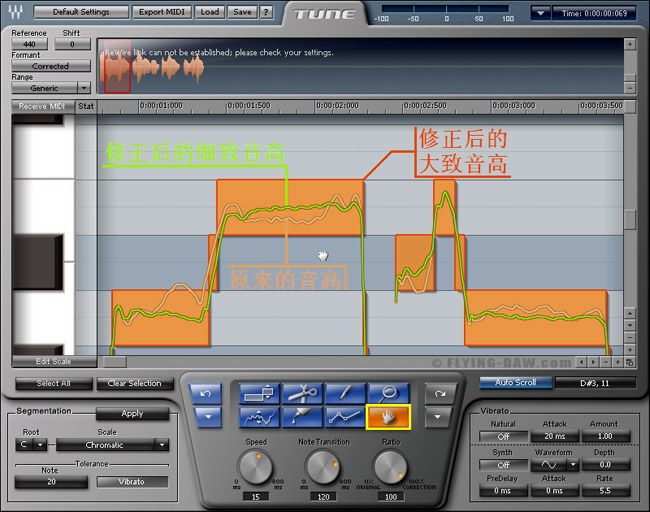
Task: Toggle the Auto Scroll button
Action: click(x=516, y=383)
